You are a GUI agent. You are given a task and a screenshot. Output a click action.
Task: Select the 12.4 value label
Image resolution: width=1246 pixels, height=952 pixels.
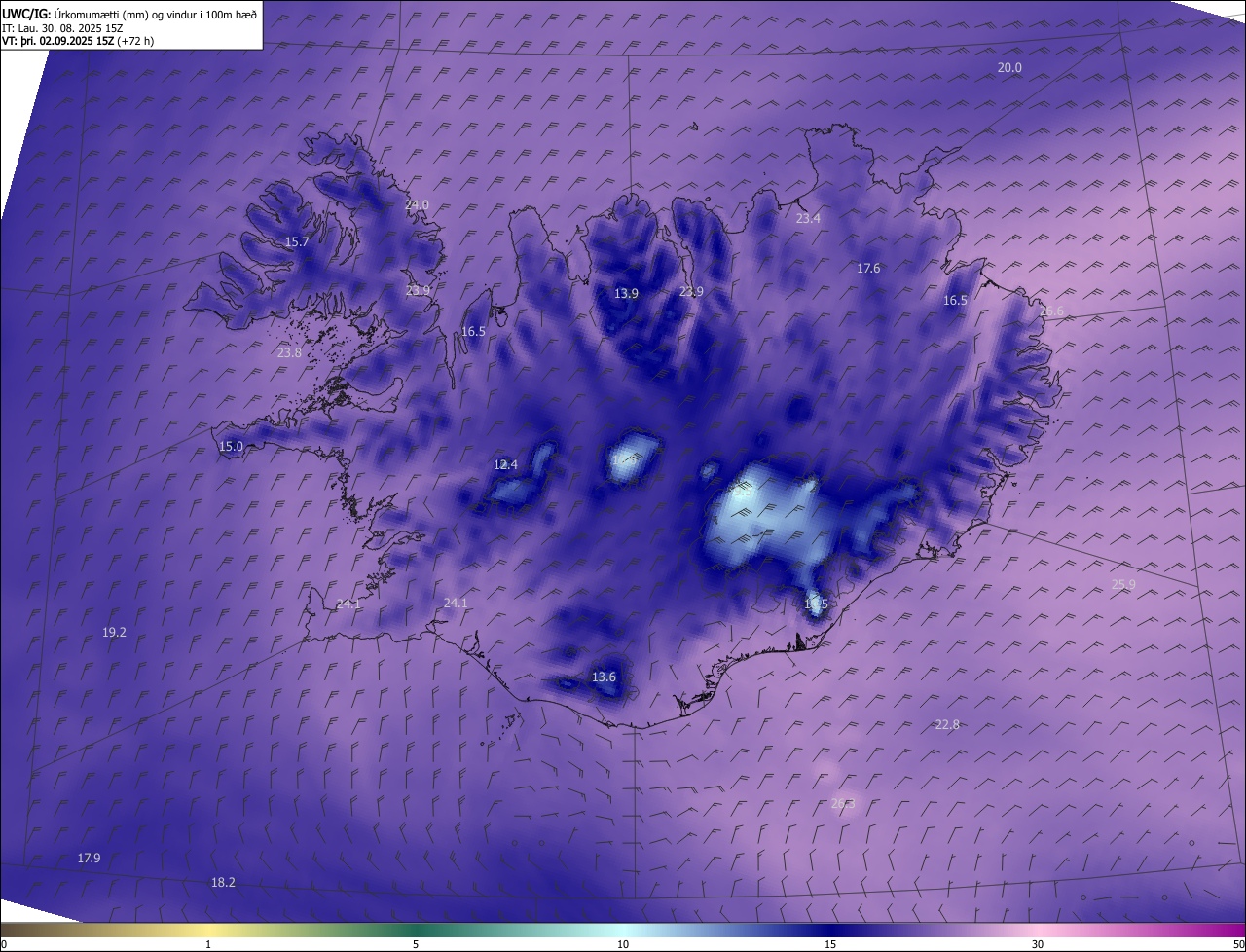click(505, 464)
